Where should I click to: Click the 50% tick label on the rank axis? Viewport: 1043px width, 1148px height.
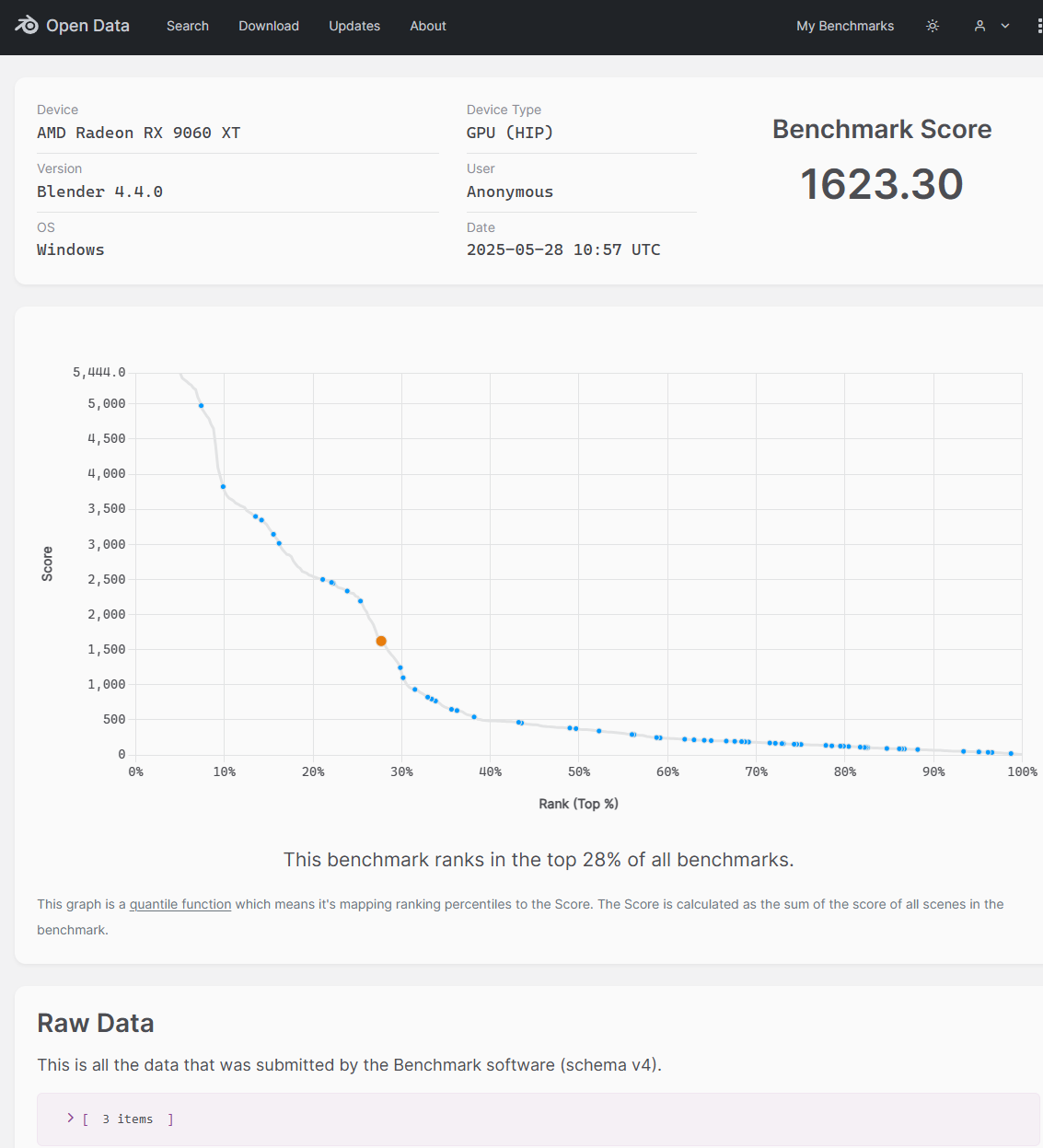(x=579, y=771)
